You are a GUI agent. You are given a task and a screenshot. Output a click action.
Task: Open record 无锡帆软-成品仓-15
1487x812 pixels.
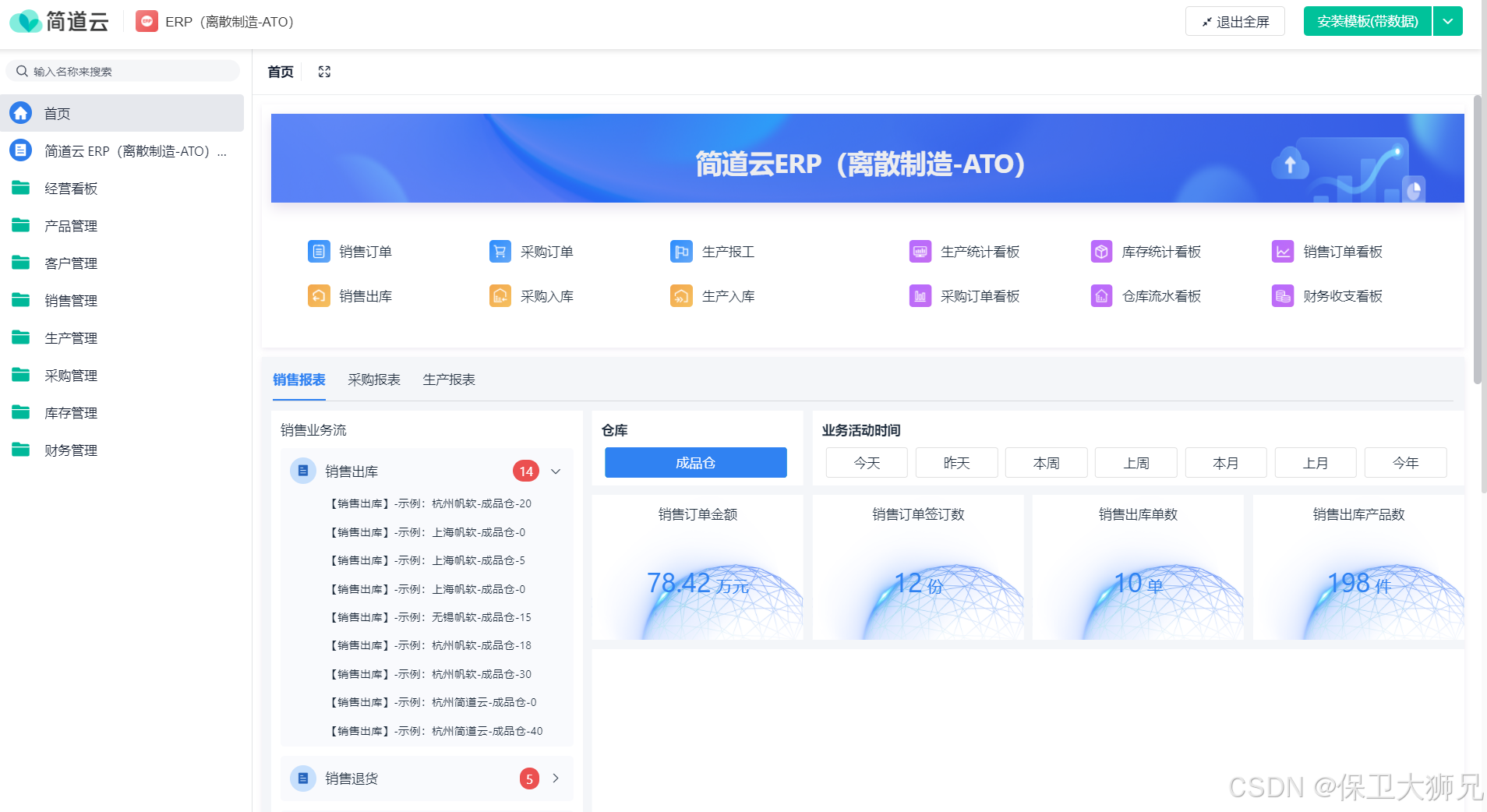431,617
